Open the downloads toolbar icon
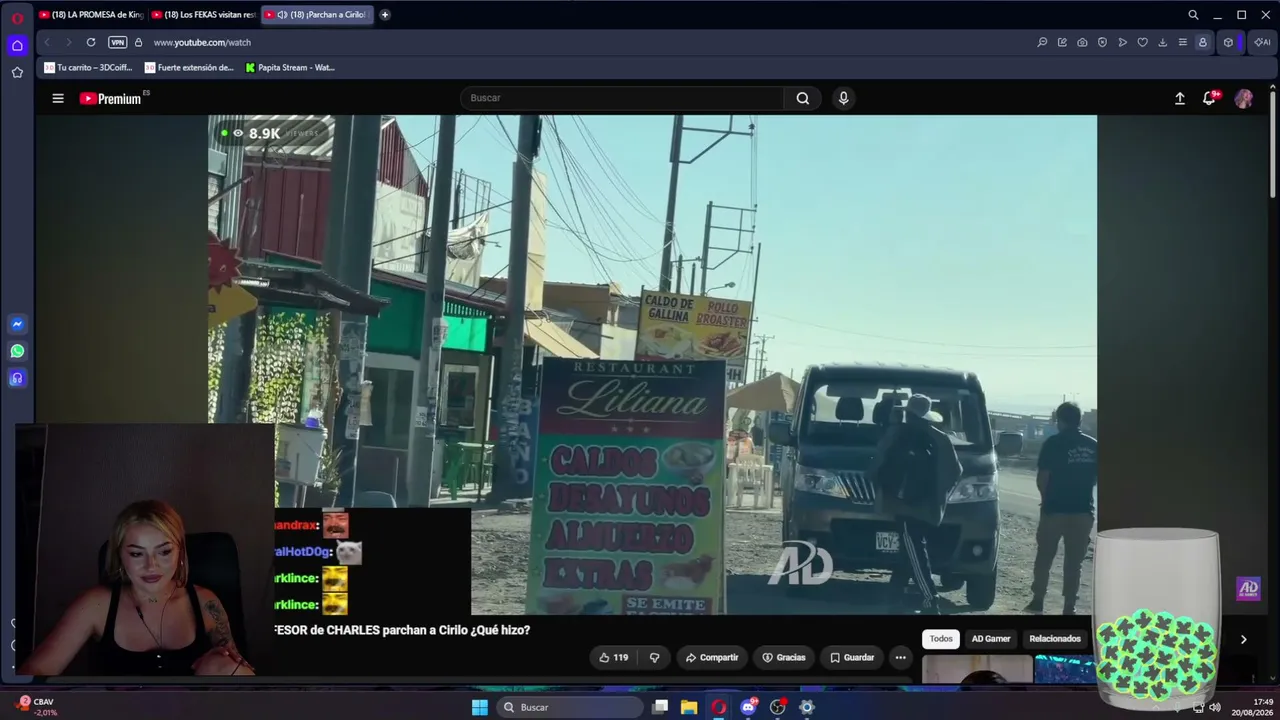Screen dimensions: 1280x720 pos(1162,42)
